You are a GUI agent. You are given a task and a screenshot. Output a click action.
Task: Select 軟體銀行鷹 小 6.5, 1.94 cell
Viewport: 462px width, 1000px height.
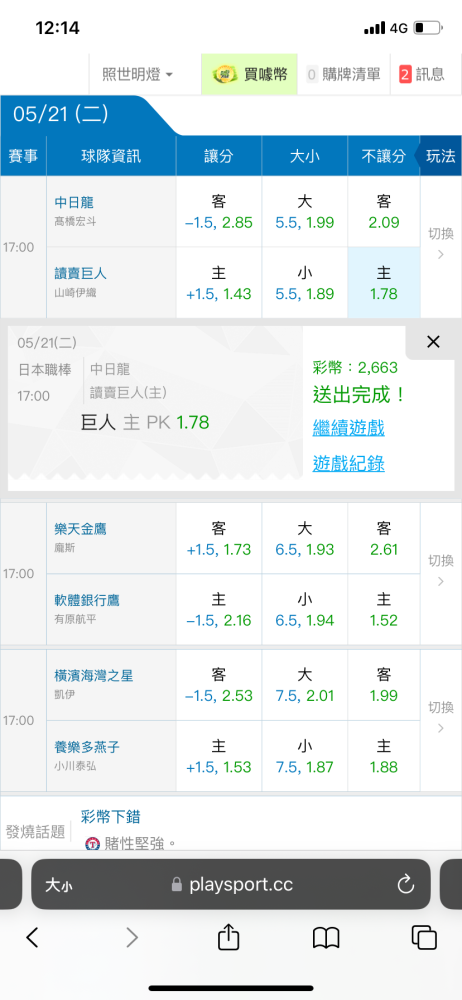tap(304, 610)
